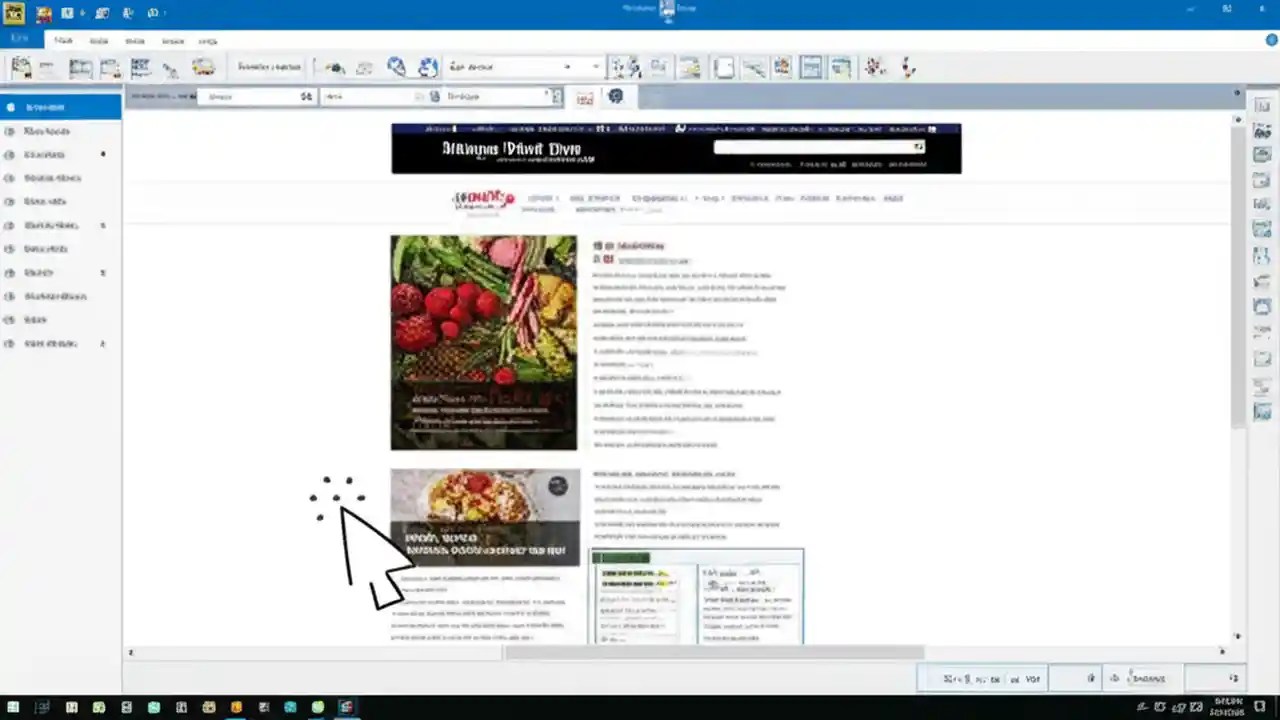The width and height of the screenshot is (1280, 720).
Task: Toggle the reading pane layout icon
Action: (x=811, y=67)
